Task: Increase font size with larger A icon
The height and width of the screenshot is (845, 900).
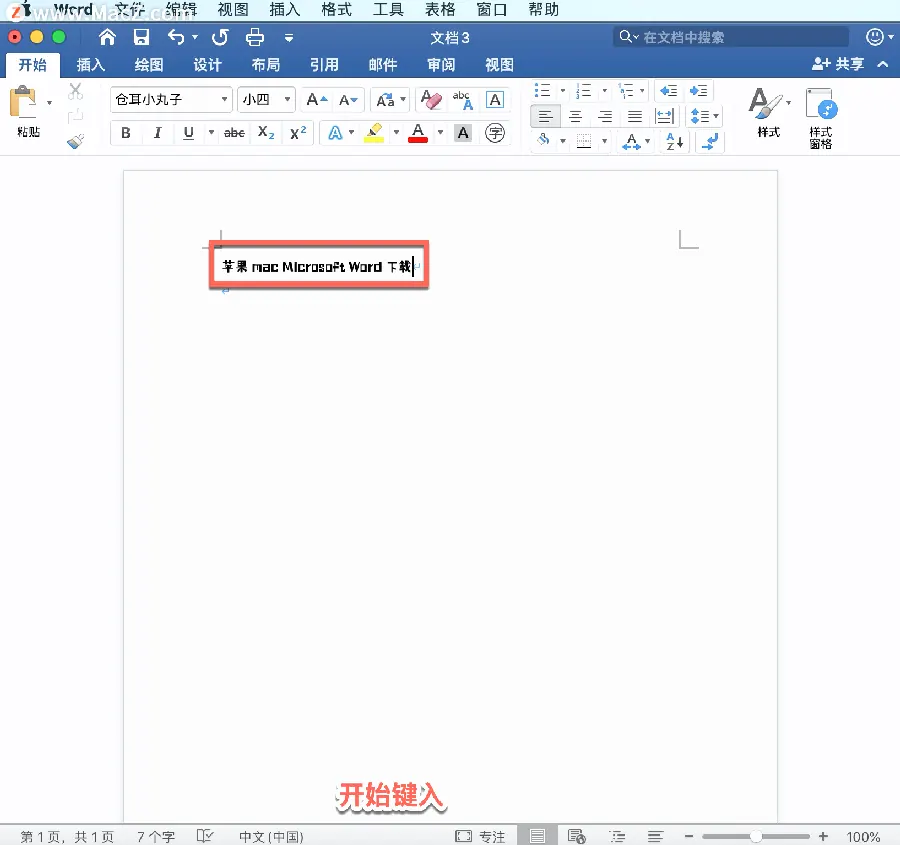Action: (317, 100)
